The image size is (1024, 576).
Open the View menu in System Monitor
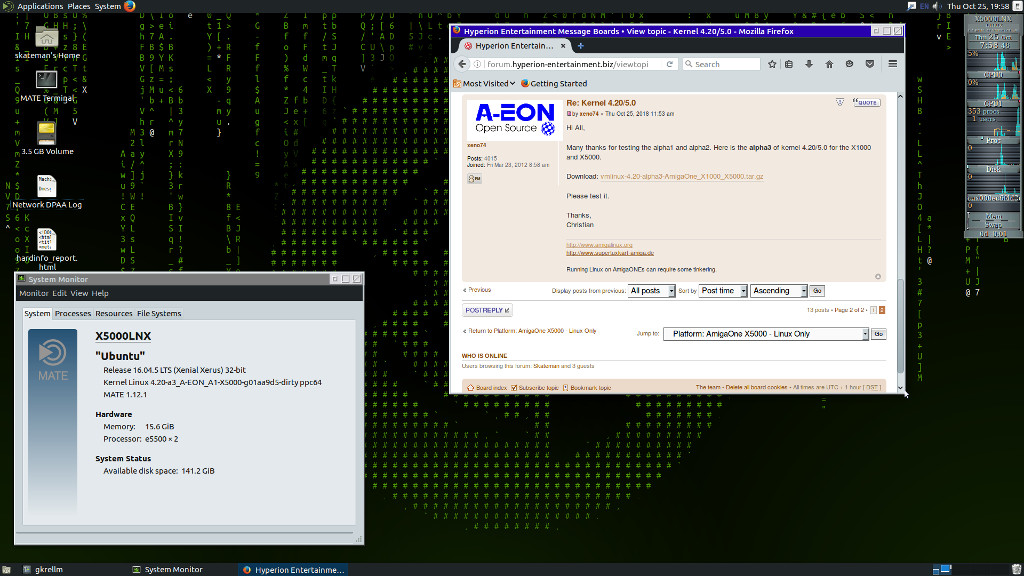coord(79,293)
